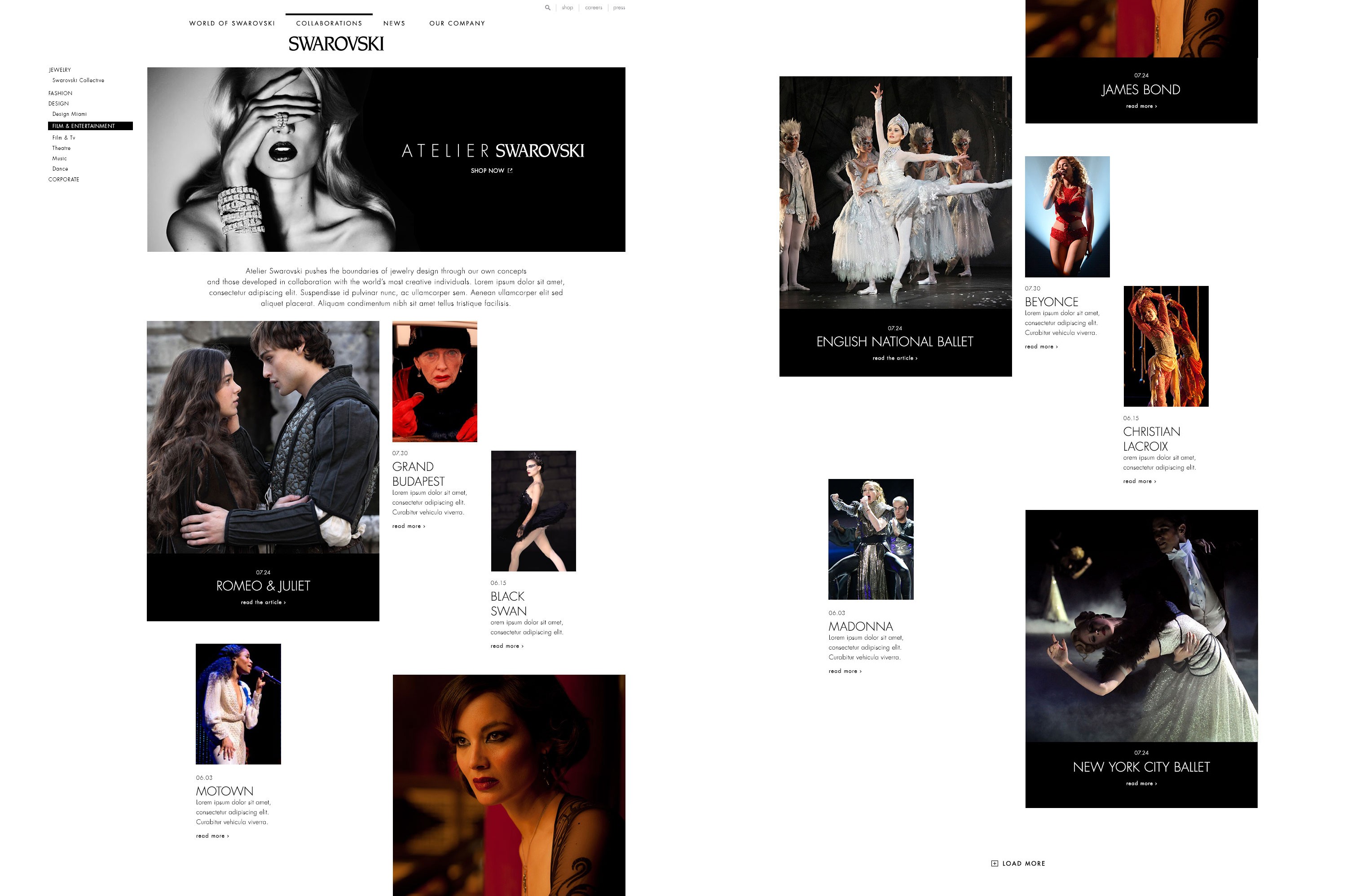Open Design Miami sidebar link

pos(69,114)
